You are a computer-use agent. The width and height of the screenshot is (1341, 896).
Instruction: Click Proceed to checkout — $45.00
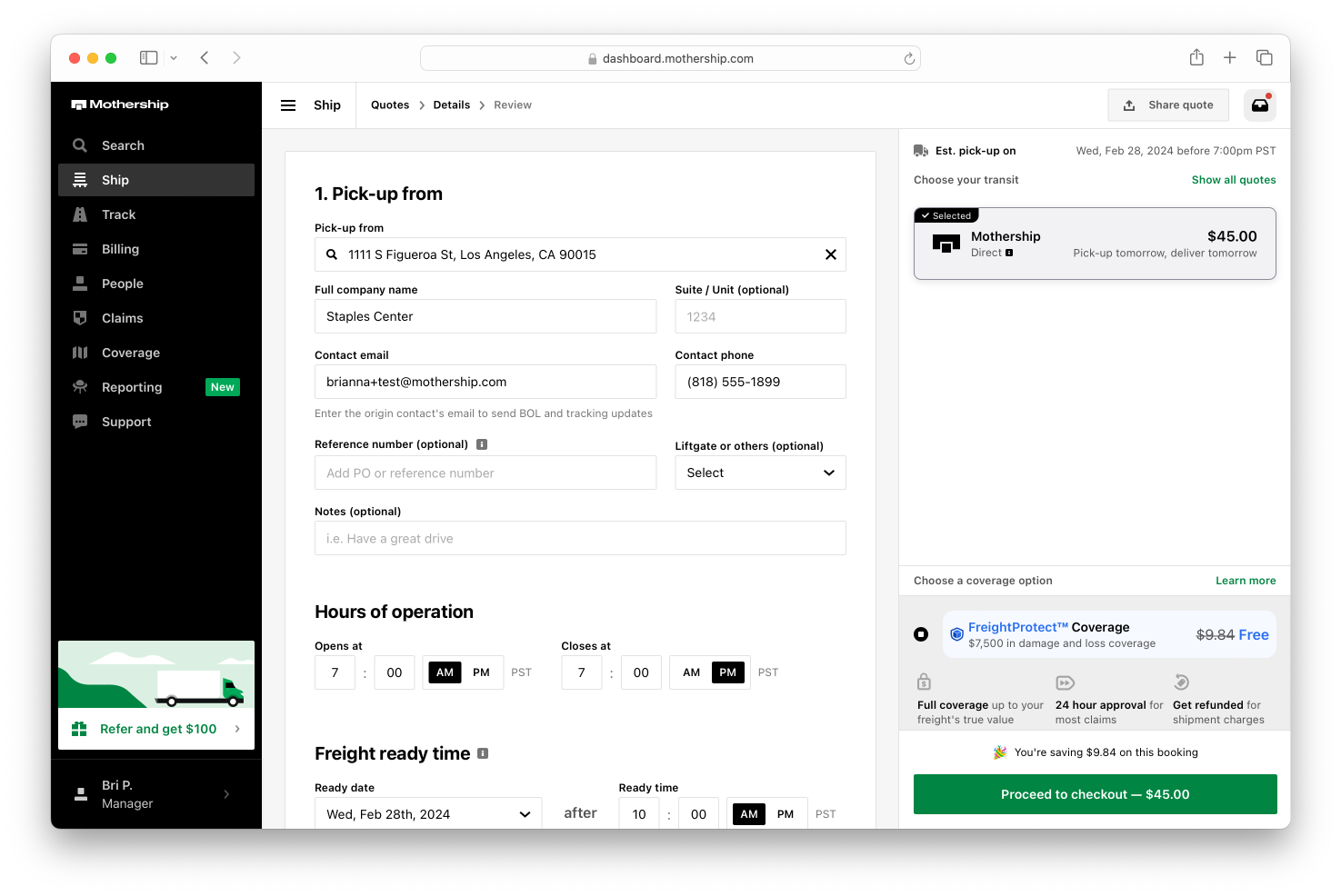tap(1096, 794)
